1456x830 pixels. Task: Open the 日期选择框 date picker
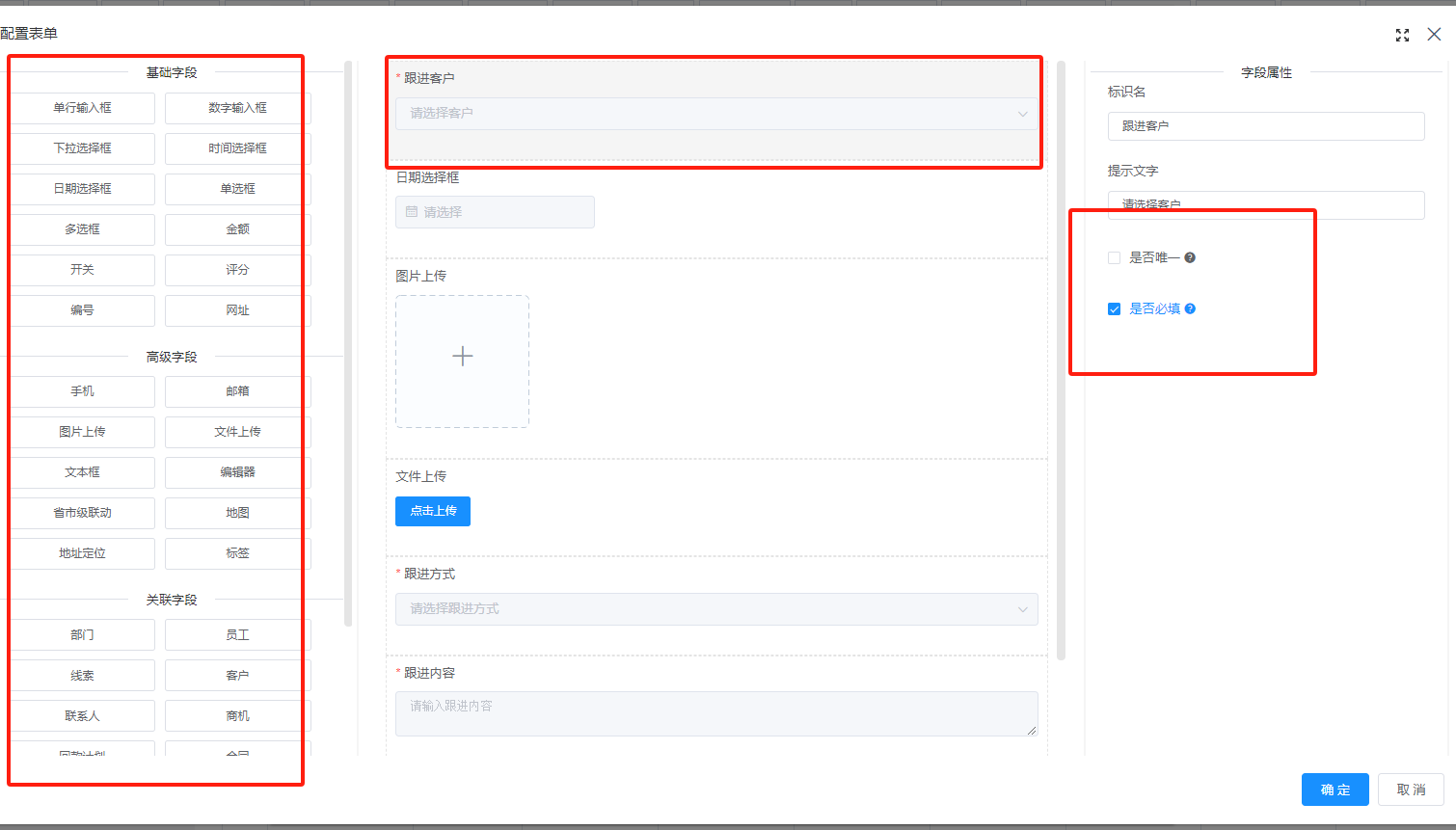495,212
